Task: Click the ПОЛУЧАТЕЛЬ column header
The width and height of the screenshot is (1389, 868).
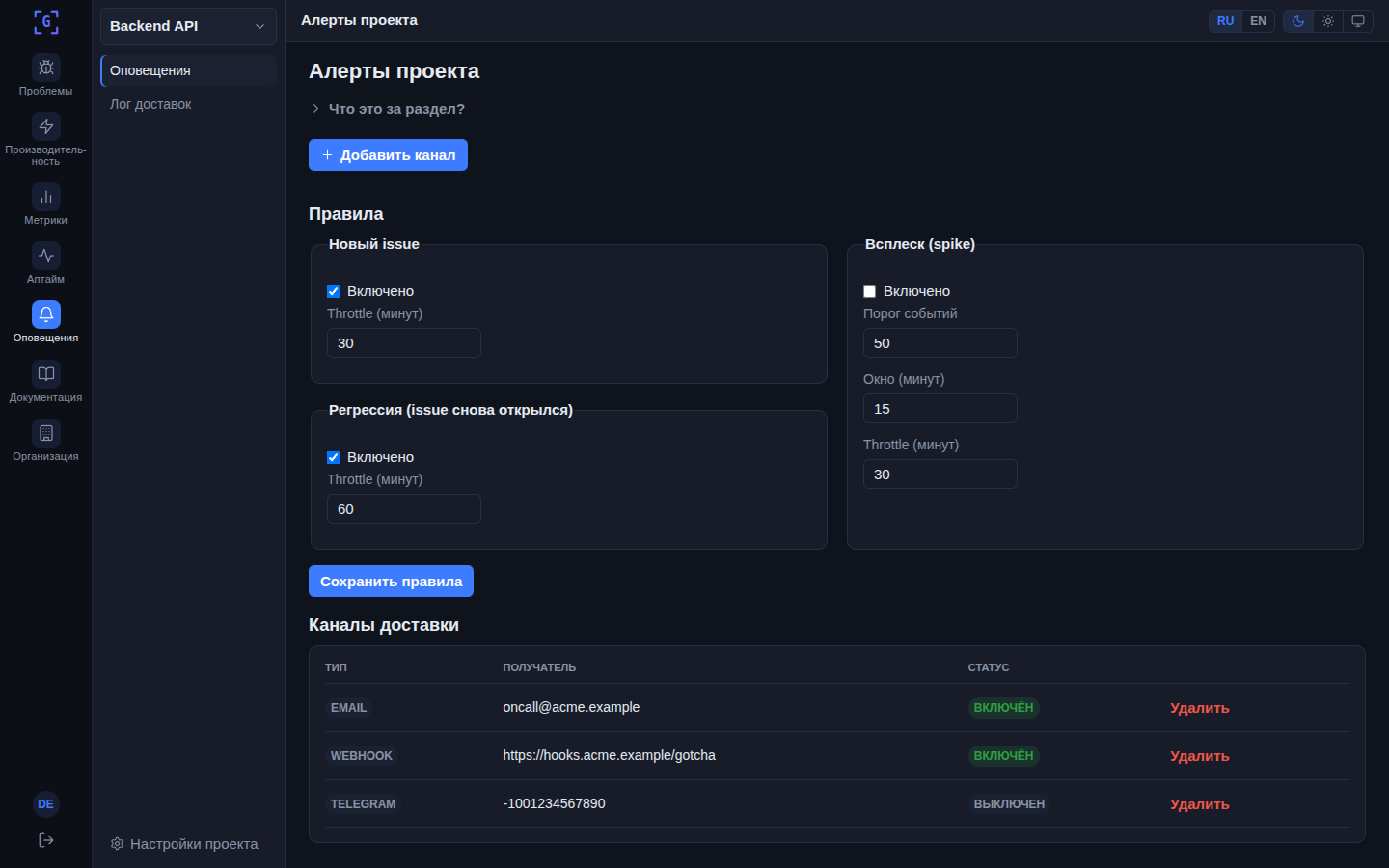Action: [539, 667]
